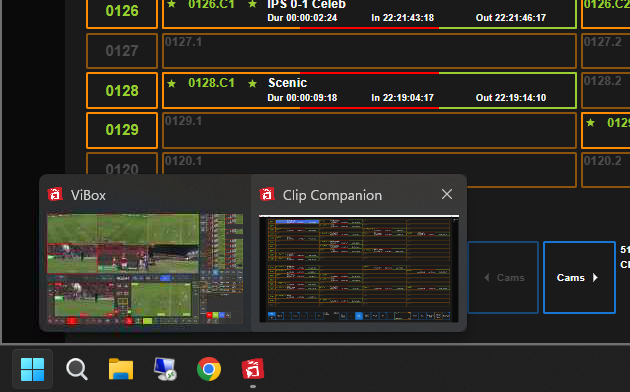Image resolution: width=630 pixels, height=392 pixels.
Task: Select empty clip slot 0120.2
Action: 606,169
